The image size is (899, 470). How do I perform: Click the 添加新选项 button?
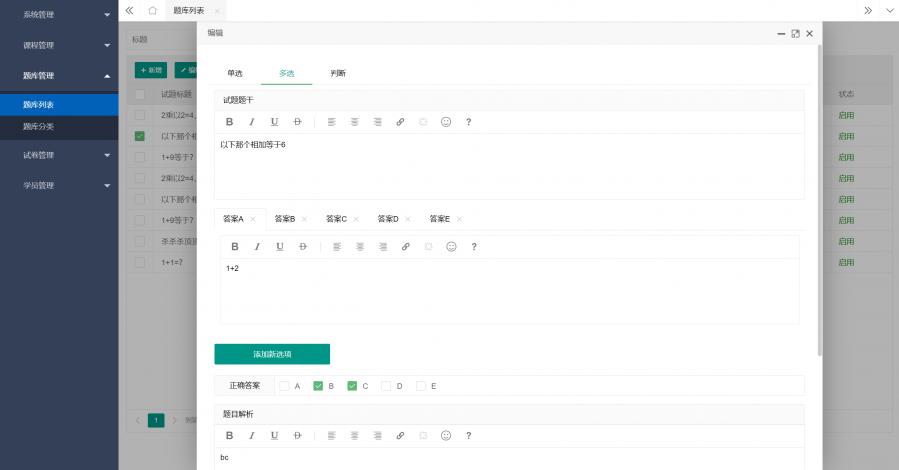[272, 354]
